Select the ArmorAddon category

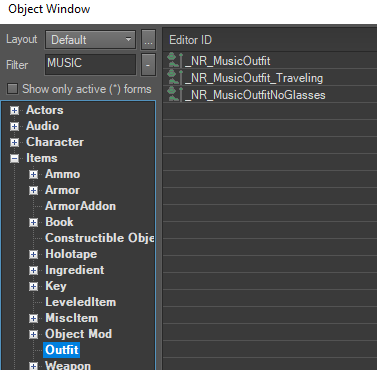(81, 206)
